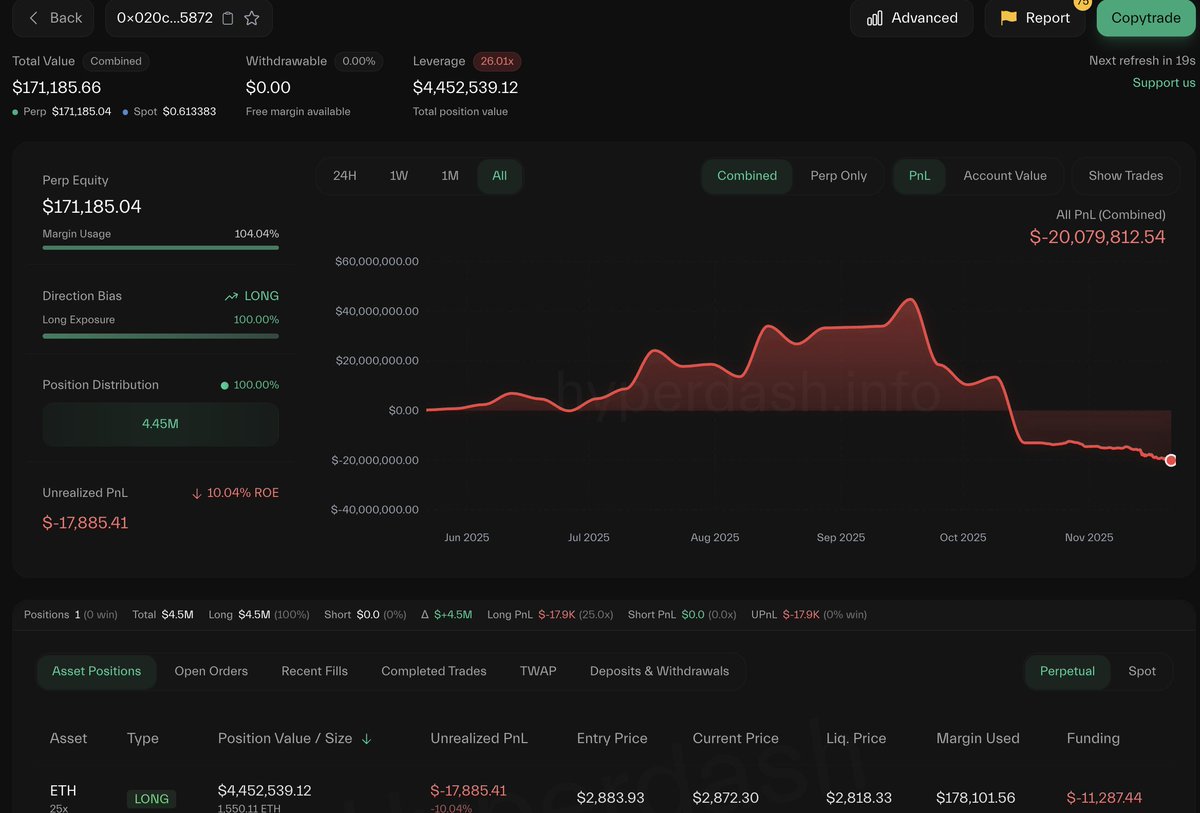The width and height of the screenshot is (1200, 813).
Task: Click the Asset column header
Action: (69, 738)
